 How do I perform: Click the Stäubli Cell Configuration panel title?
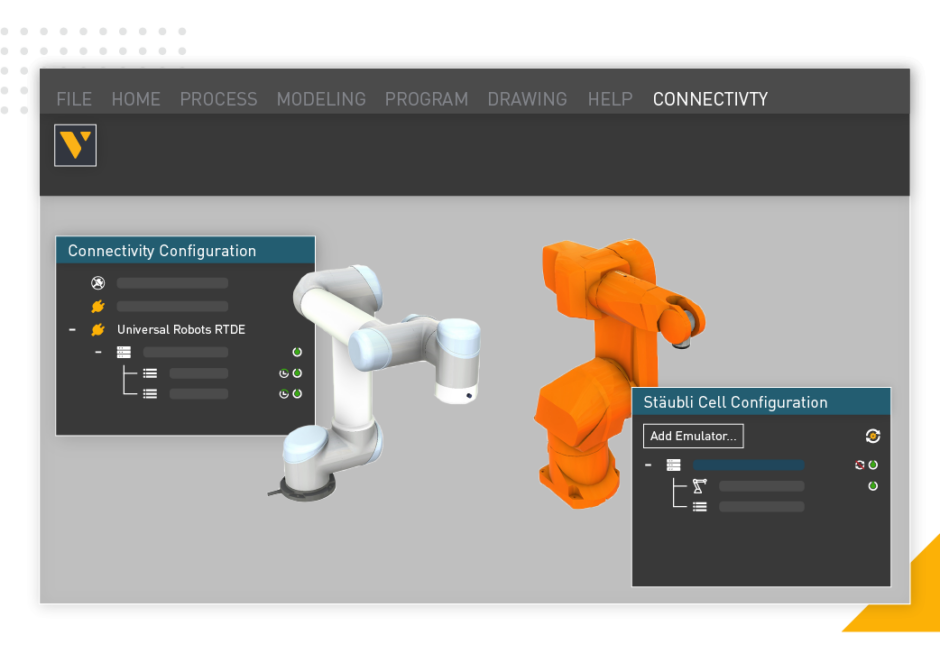pos(735,402)
